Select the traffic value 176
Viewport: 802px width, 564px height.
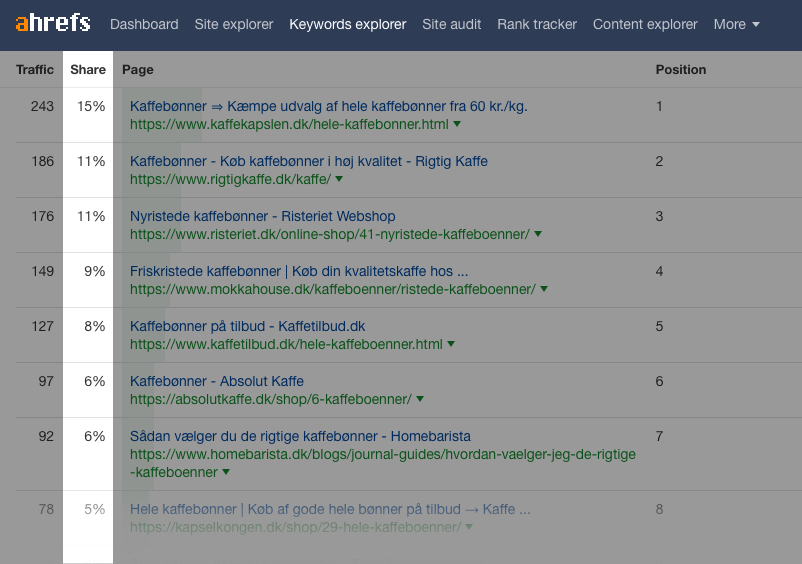42,216
